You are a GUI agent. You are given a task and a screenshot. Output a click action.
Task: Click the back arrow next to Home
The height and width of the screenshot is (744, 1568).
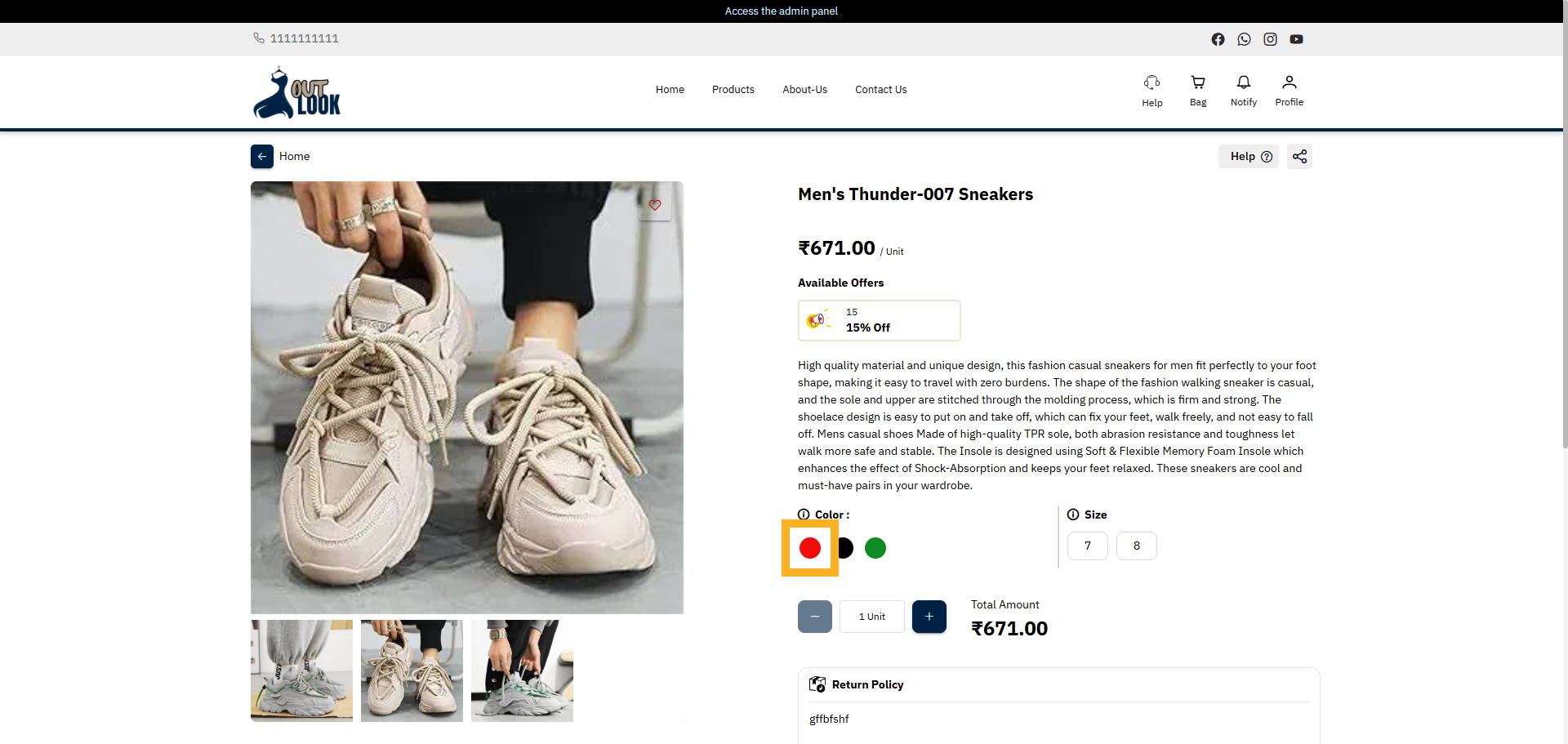pos(262,156)
